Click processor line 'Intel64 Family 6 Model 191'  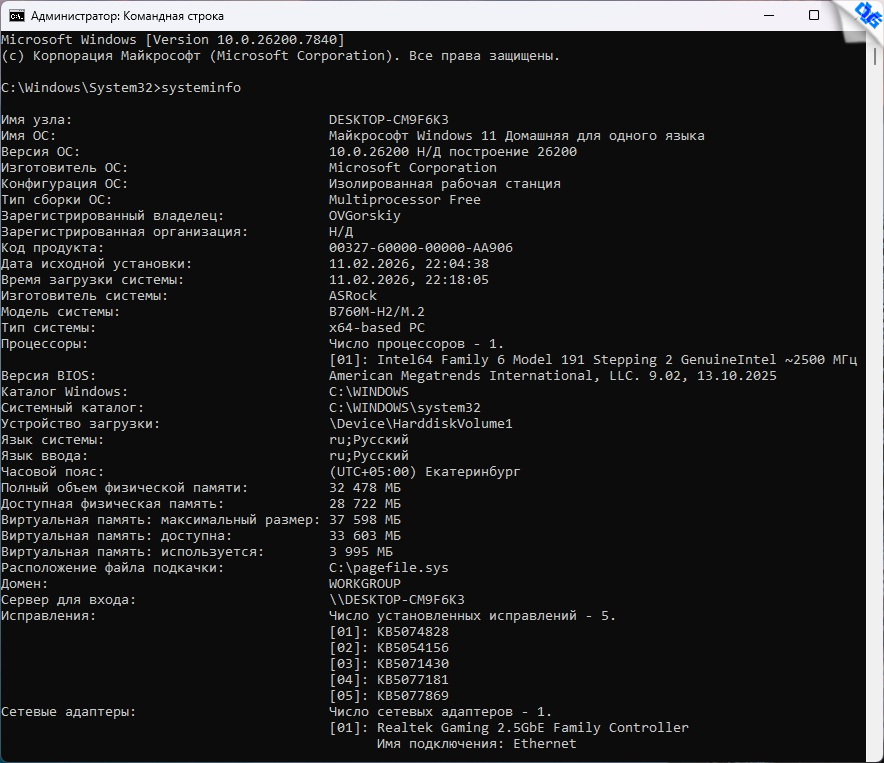[x=593, y=359]
